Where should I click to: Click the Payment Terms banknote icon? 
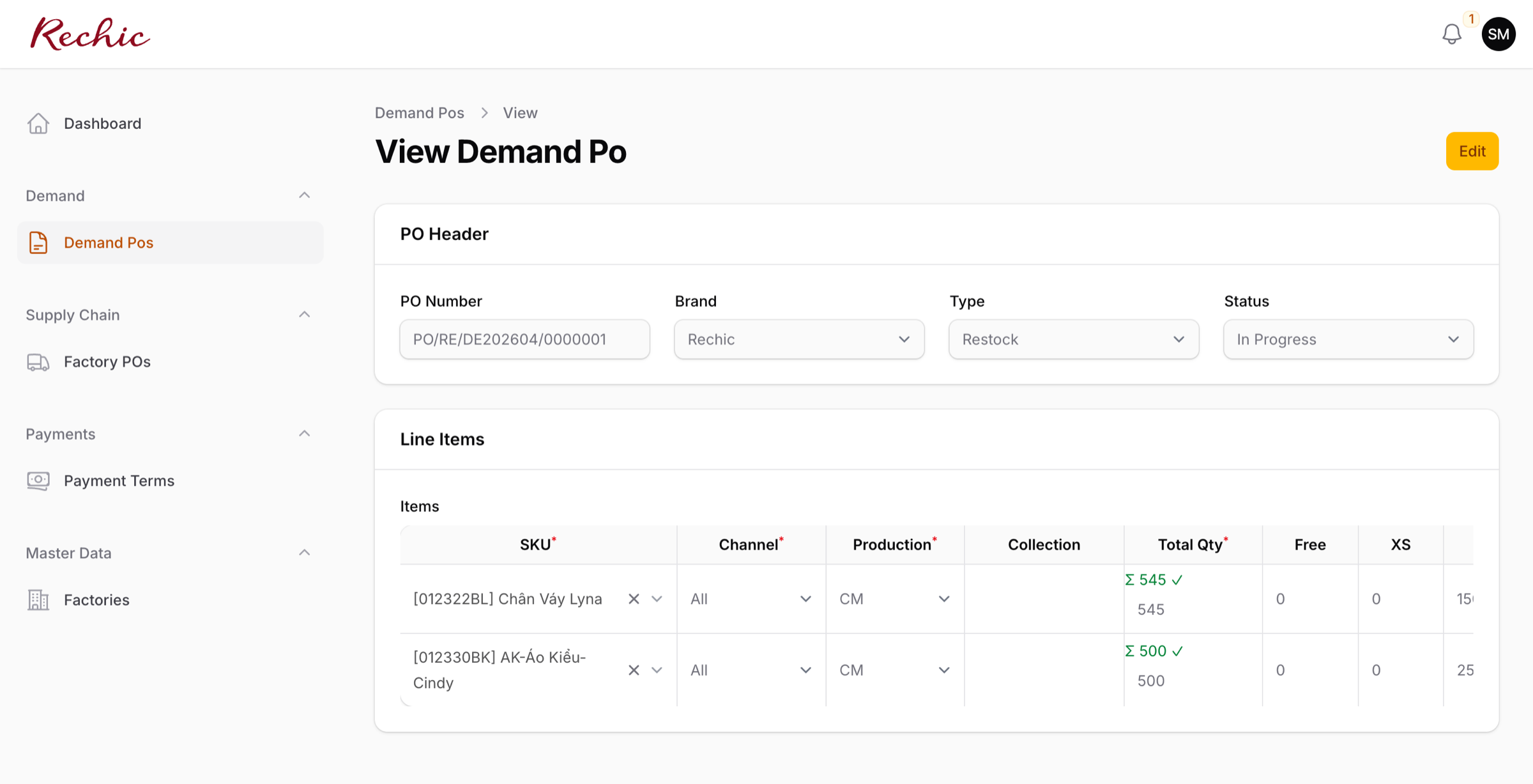point(38,481)
